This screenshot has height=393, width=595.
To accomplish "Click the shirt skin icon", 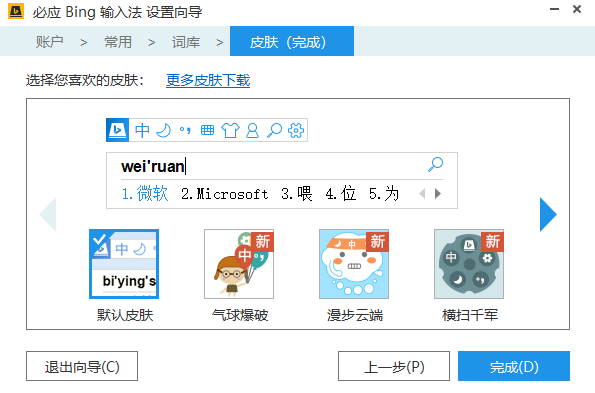I will pyautogui.click(x=230, y=130).
